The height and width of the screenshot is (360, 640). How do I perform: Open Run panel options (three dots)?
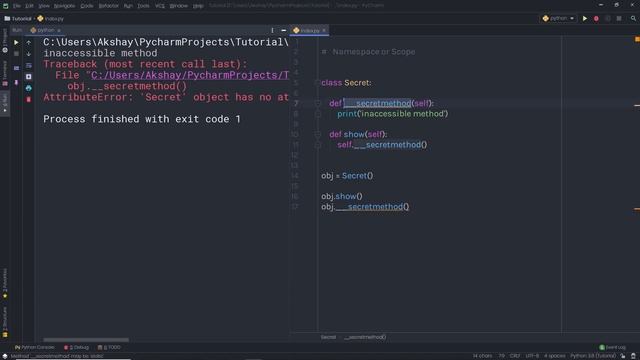pos(272,30)
